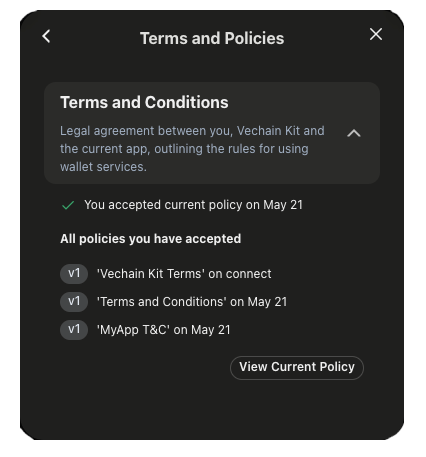Screen dimensions: 426x457
Task: Open 'MyApp T&C' on May 21 entry
Action: click(164, 330)
